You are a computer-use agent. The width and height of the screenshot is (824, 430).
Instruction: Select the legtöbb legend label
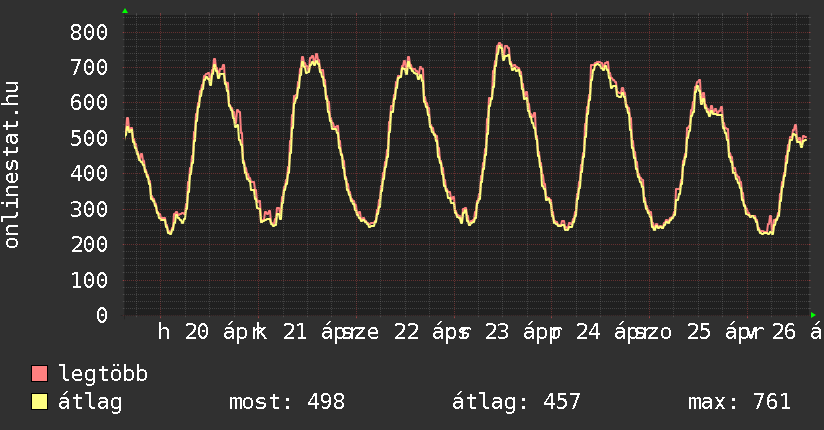[103, 374]
